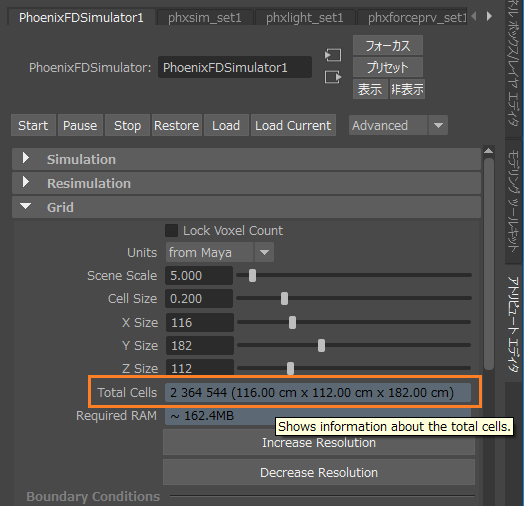
Task: Click the X Size value field
Action: click(200, 323)
